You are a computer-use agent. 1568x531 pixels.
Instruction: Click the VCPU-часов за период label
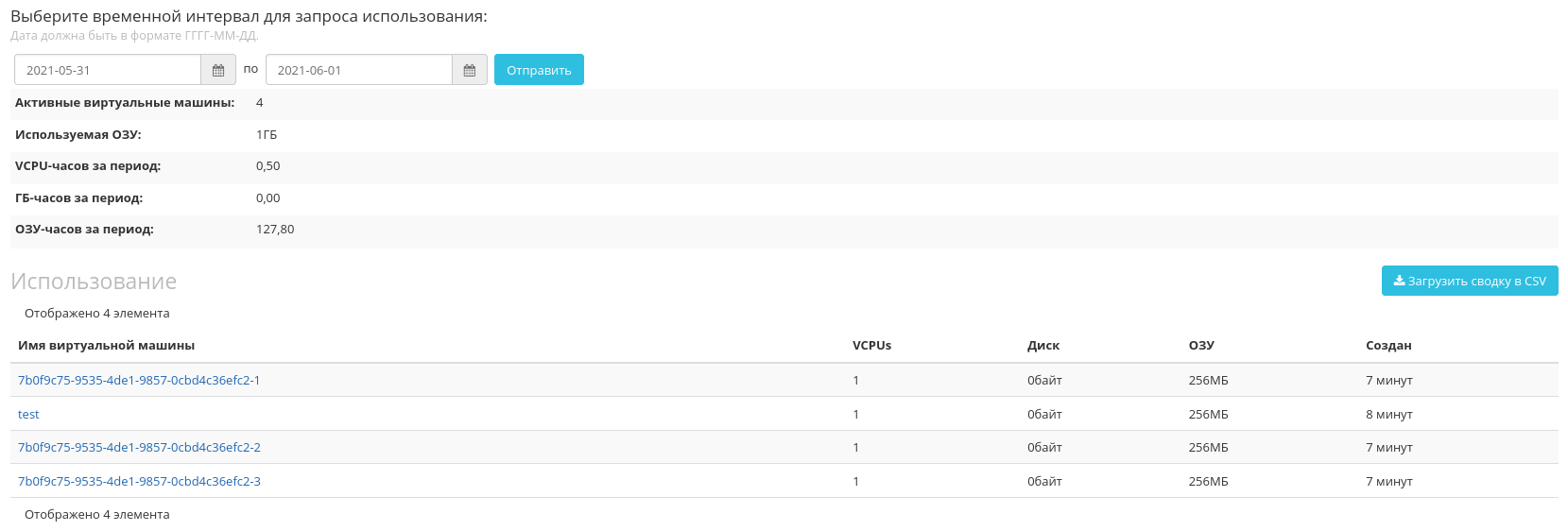88,166
